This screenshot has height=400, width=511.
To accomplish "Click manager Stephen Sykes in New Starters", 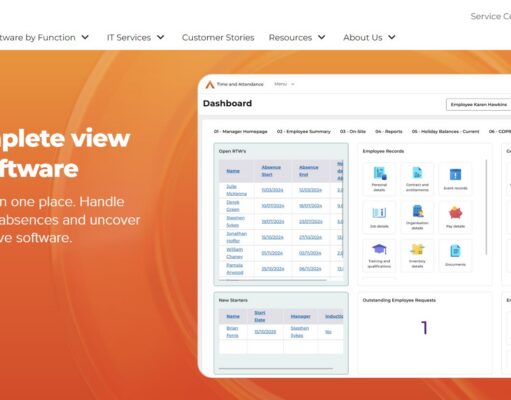I will coord(300,332).
